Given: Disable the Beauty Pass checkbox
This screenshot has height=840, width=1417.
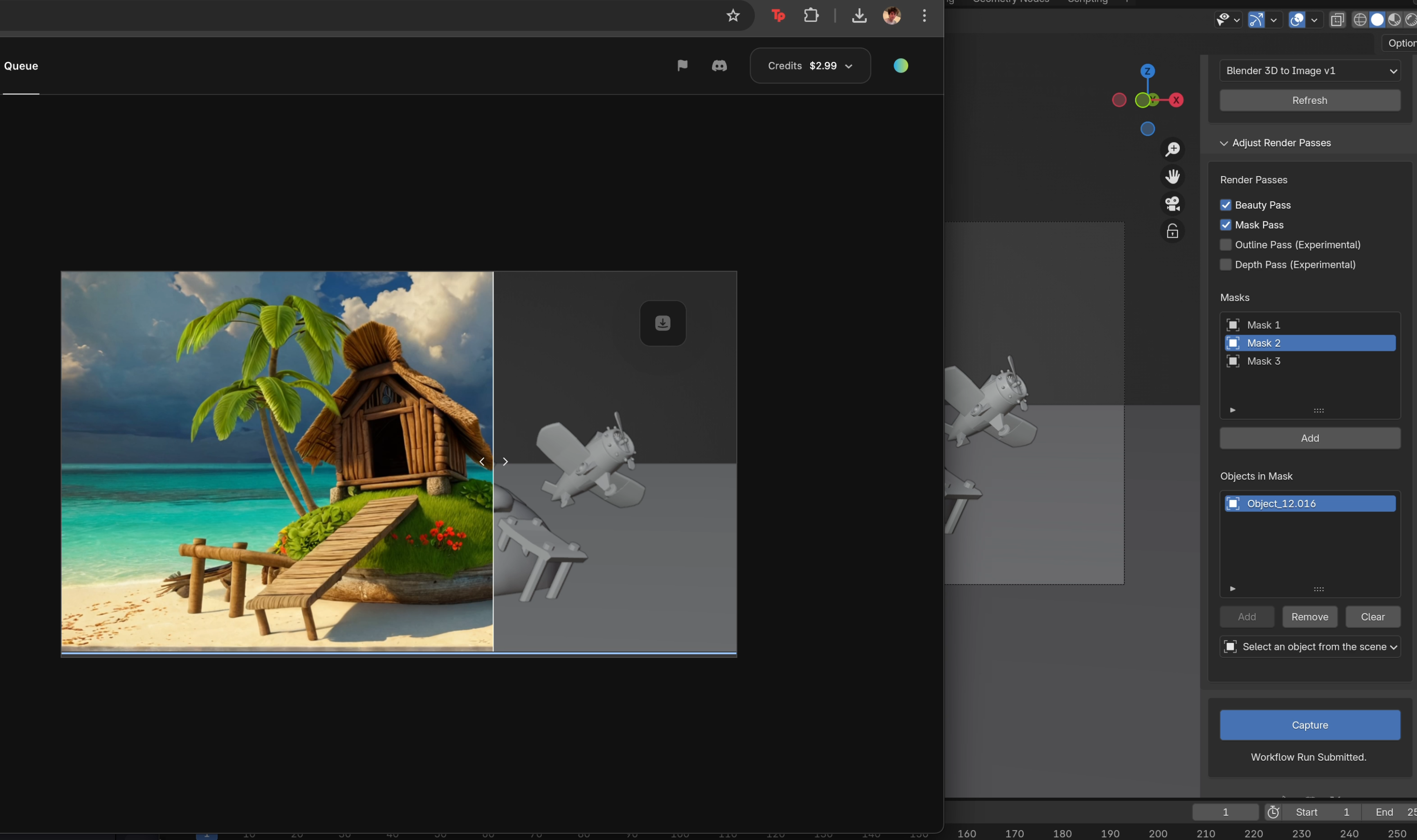Looking at the screenshot, I should [x=1225, y=205].
